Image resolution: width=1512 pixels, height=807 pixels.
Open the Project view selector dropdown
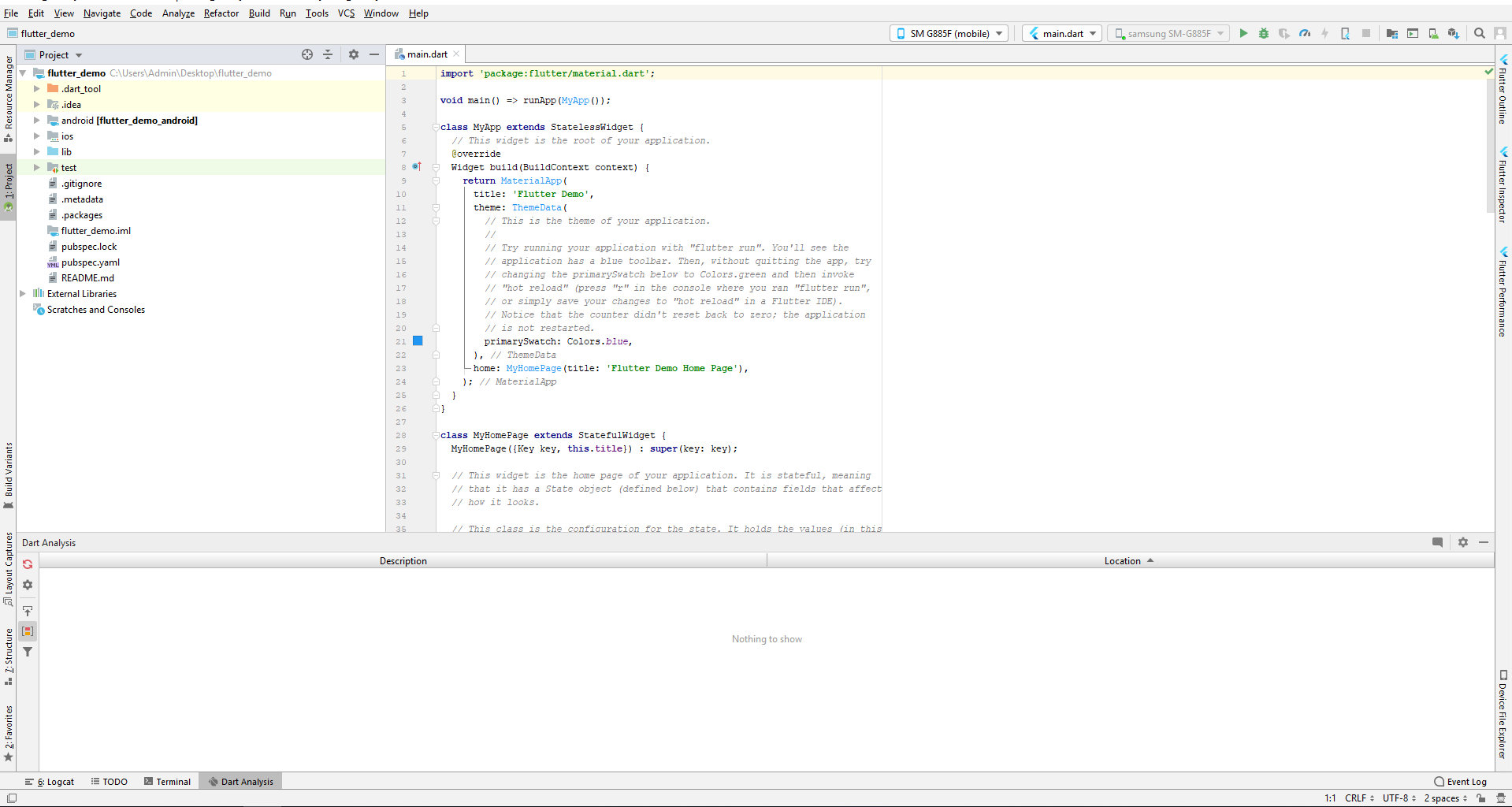click(x=54, y=54)
